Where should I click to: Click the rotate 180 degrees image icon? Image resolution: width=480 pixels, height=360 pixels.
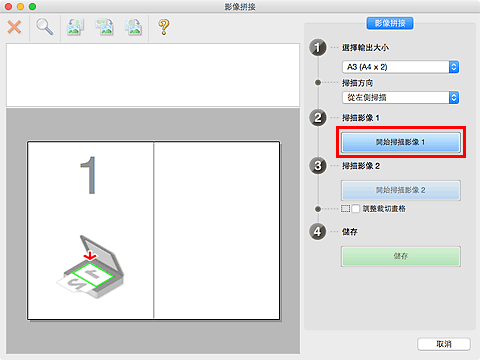(134, 27)
